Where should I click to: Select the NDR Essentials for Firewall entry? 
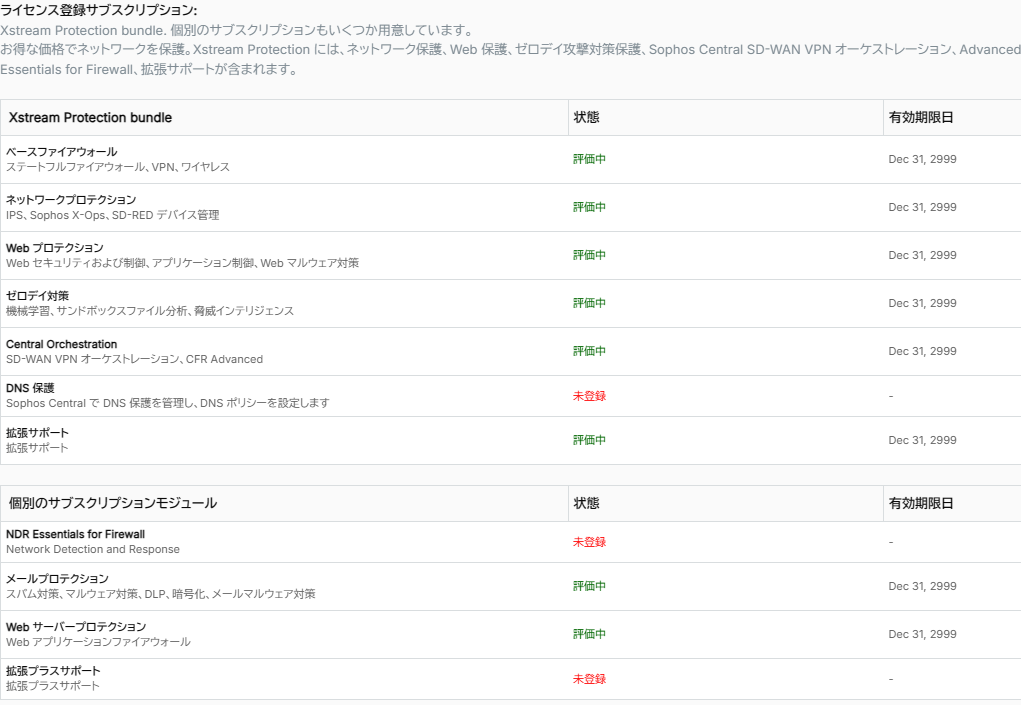[75, 534]
